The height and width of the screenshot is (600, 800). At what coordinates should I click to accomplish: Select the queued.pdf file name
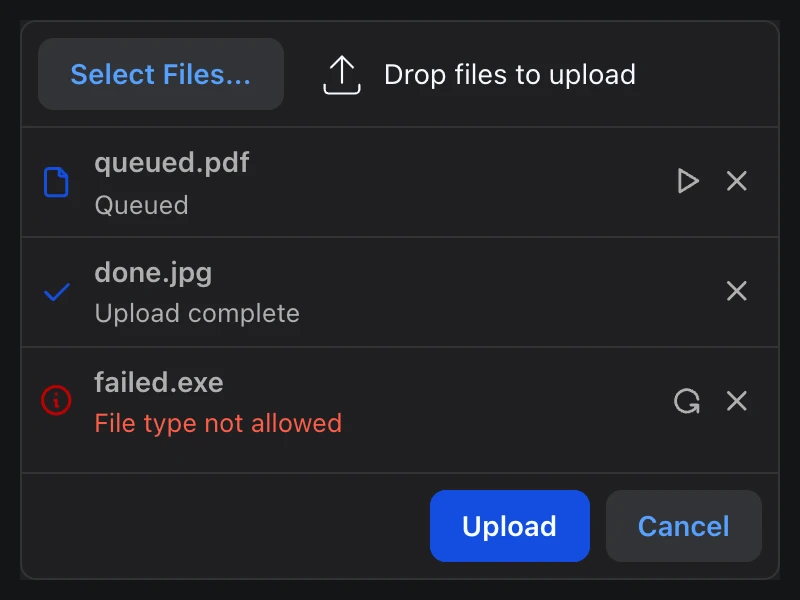tap(171, 163)
